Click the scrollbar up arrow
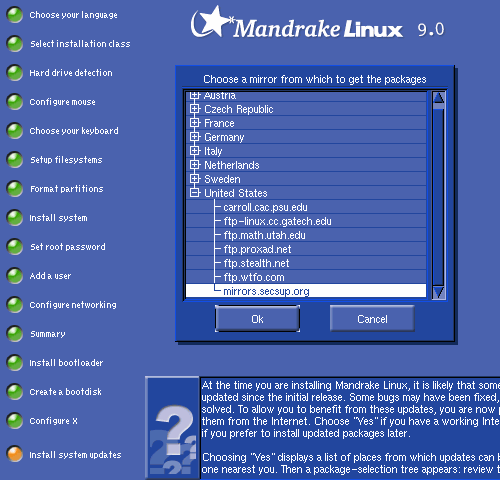 (439, 98)
